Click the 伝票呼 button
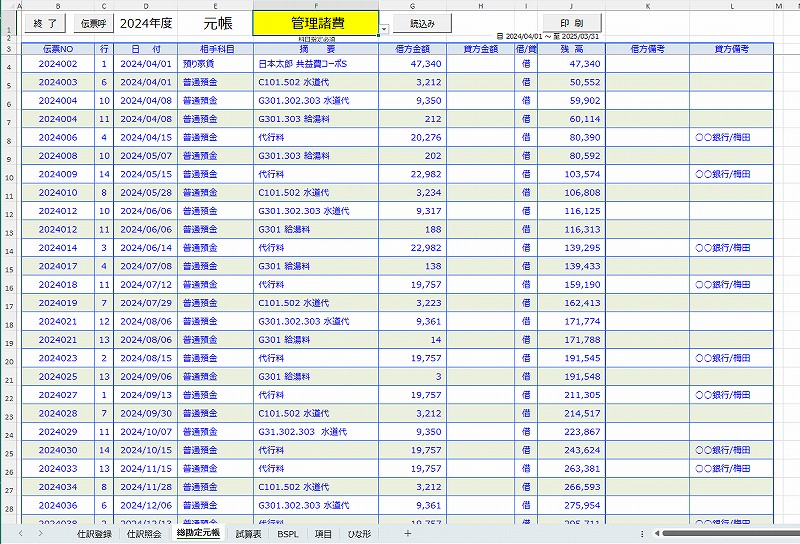800x544 pixels. pyautogui.click(x=93, y=22)
